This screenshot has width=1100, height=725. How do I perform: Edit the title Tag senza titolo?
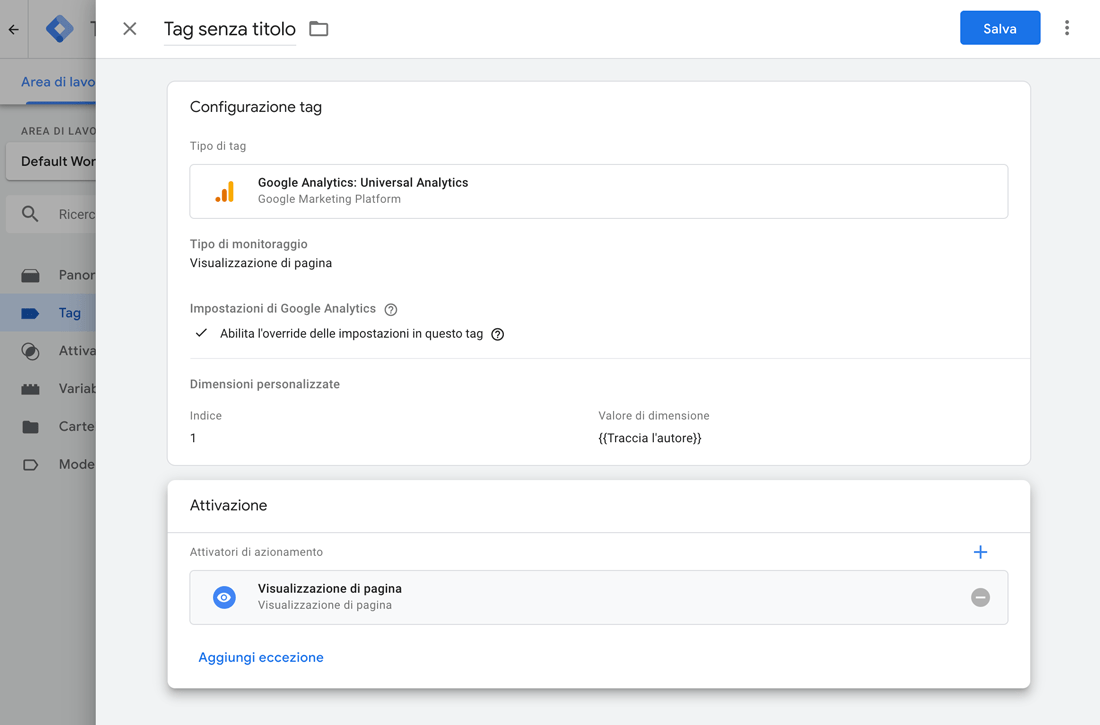230,29
